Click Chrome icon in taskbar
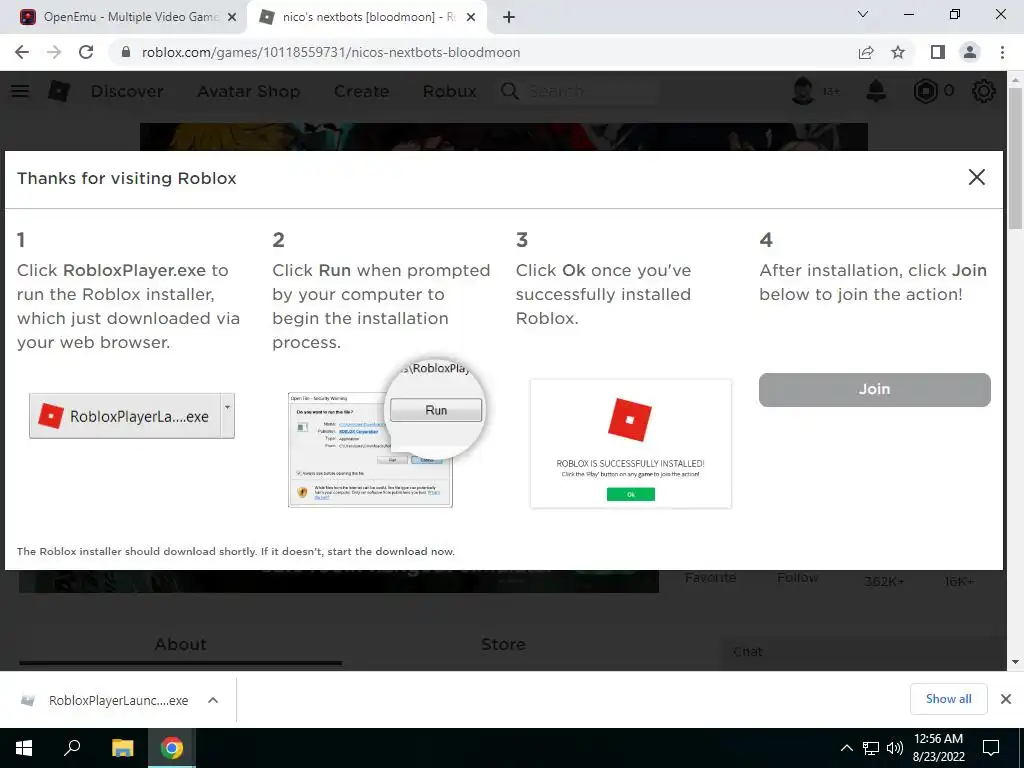The width and height of the screenshot is (1024, 768). [172, 748]
